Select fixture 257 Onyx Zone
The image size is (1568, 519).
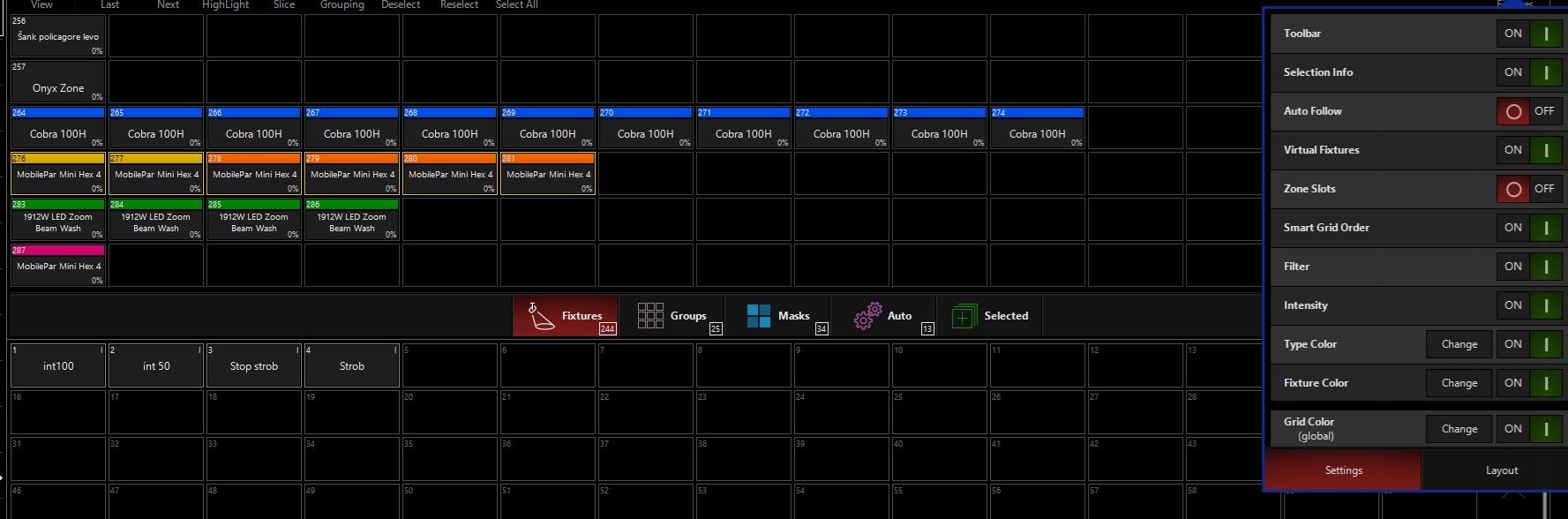click(x=58, y=81)
